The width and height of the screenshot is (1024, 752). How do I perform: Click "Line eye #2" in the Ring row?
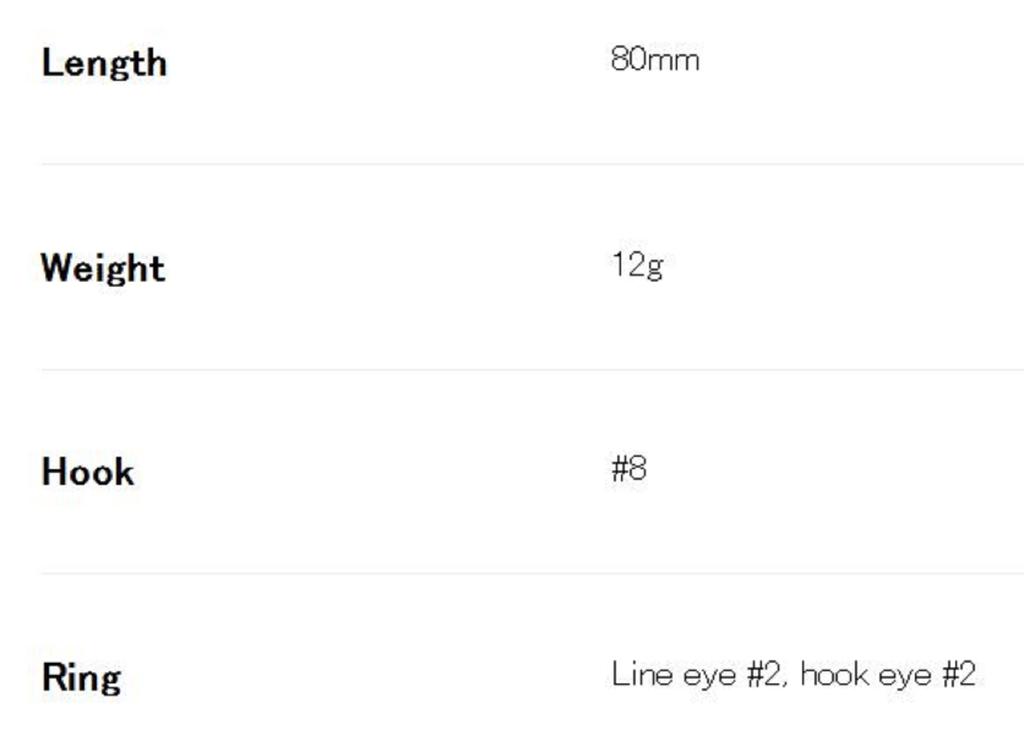(695, 674)
